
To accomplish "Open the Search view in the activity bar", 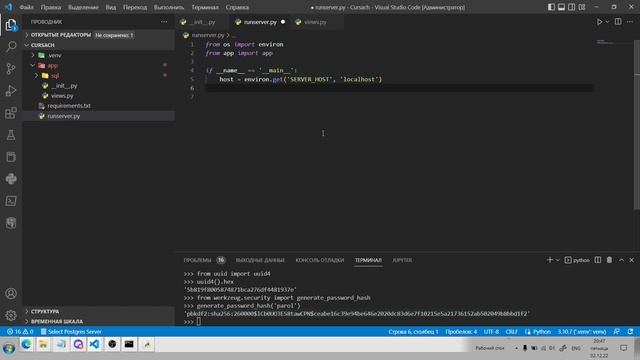I will coord(11,47).
